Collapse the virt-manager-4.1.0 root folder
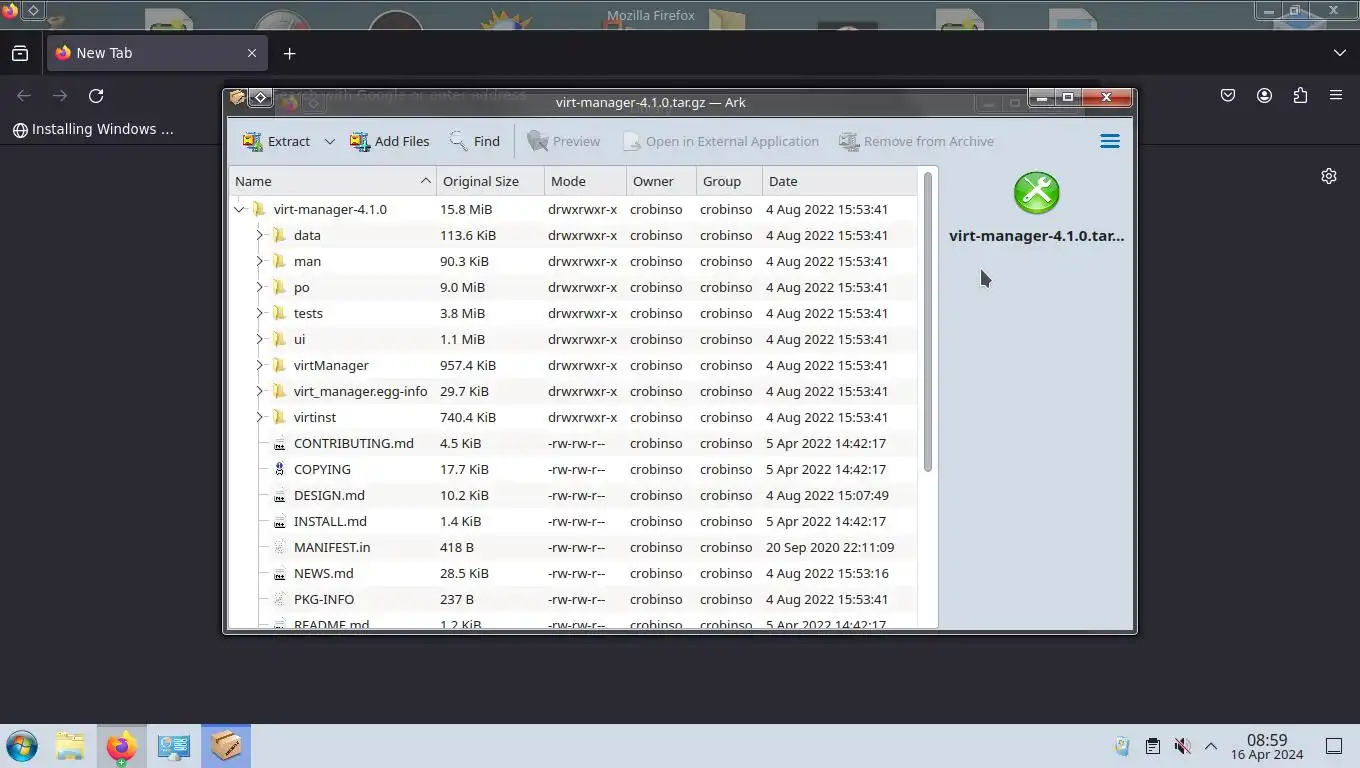 [240, 209]
